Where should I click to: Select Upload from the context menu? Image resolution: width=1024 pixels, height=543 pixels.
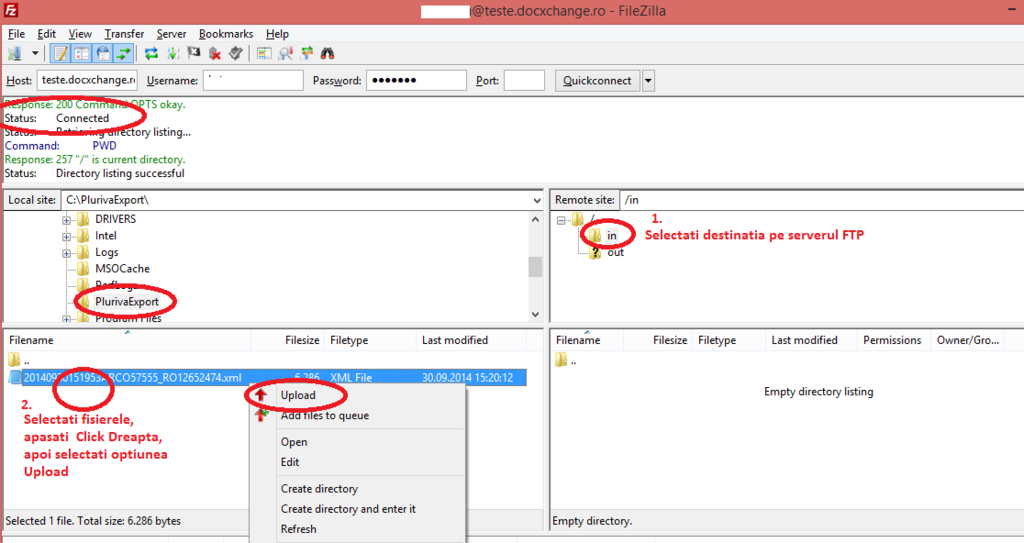(x=298, y=395)
